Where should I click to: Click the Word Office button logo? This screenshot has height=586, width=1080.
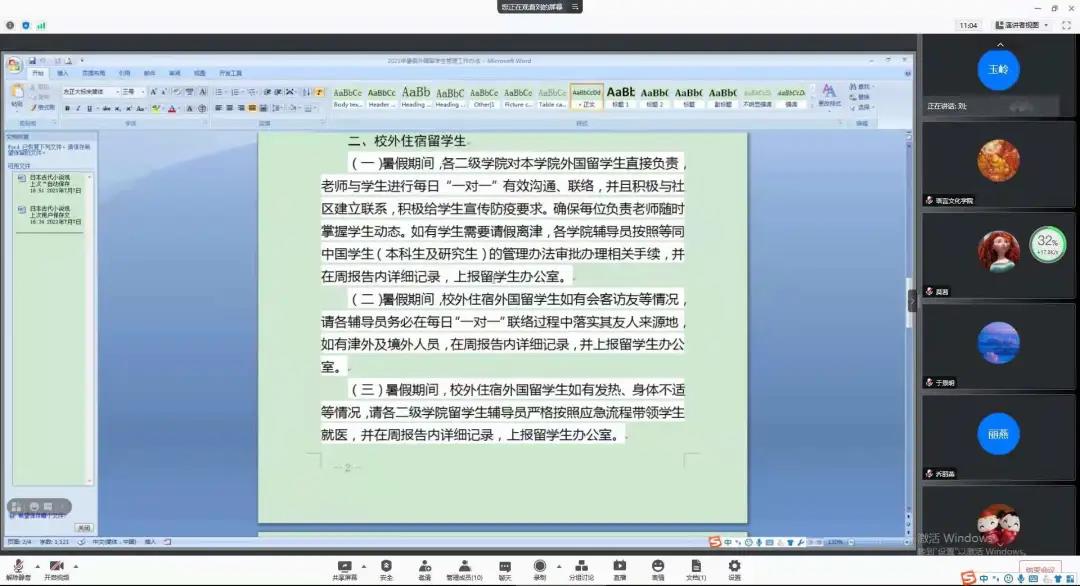point(14,65)
